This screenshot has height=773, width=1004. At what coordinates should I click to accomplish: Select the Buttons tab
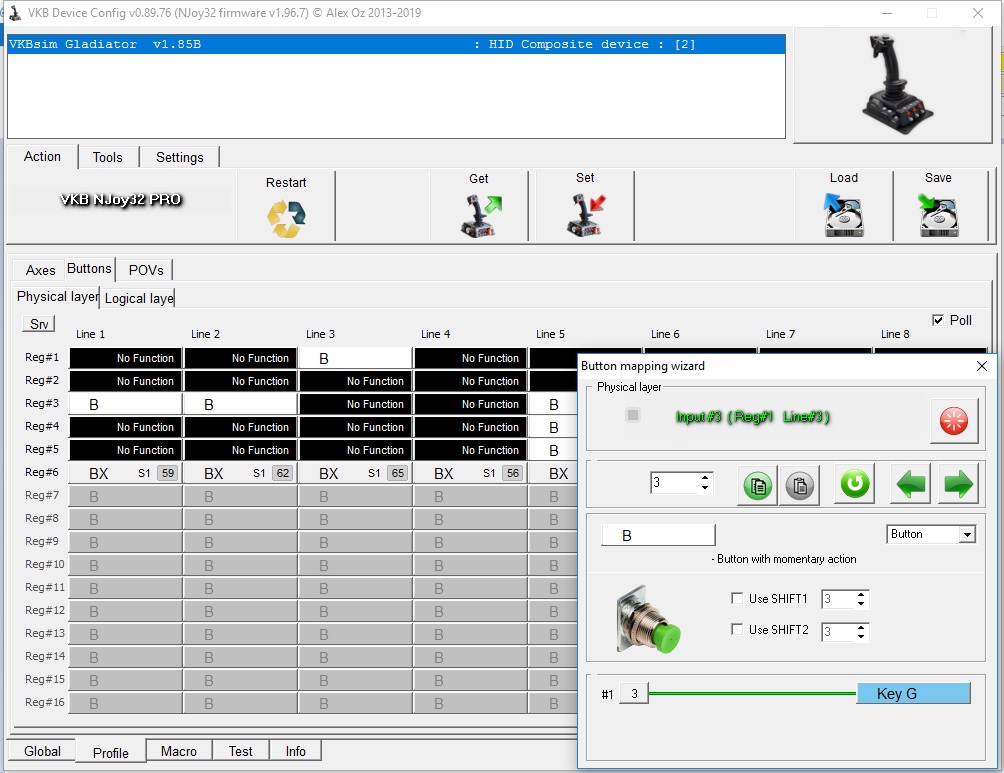89,268
